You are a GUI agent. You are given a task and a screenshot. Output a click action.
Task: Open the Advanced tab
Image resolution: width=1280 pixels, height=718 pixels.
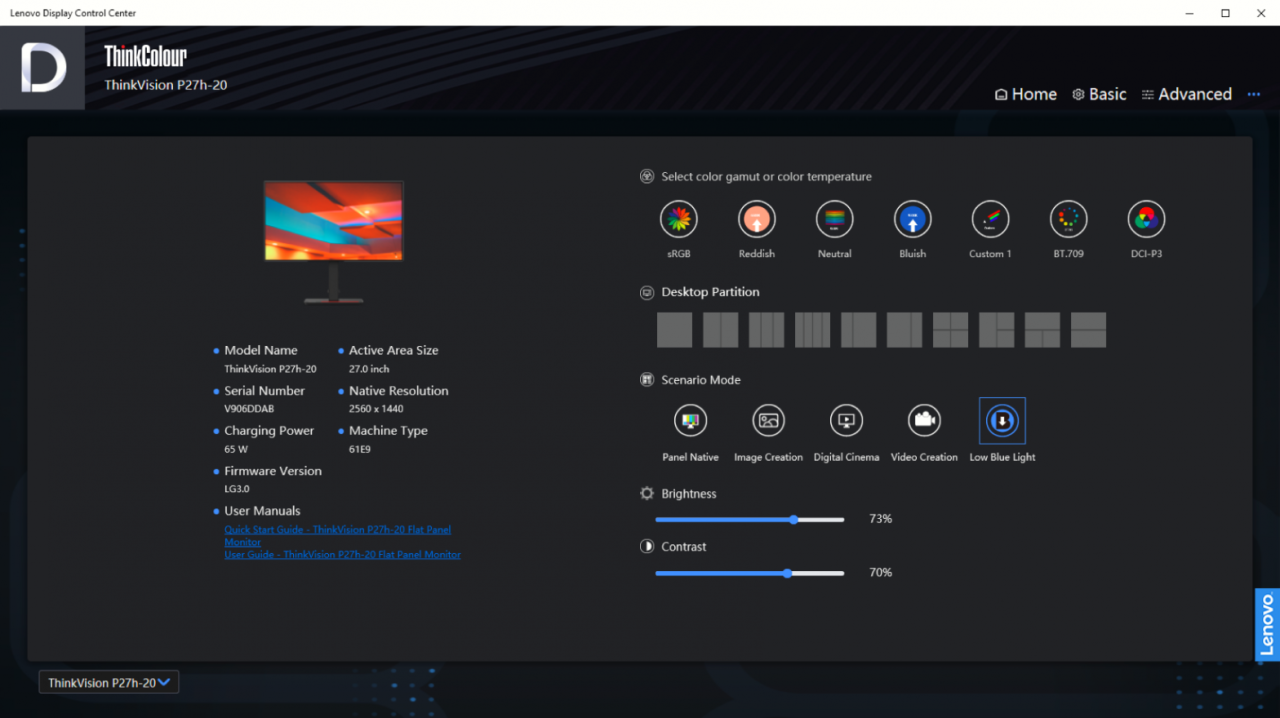[x=1186, y=94]
